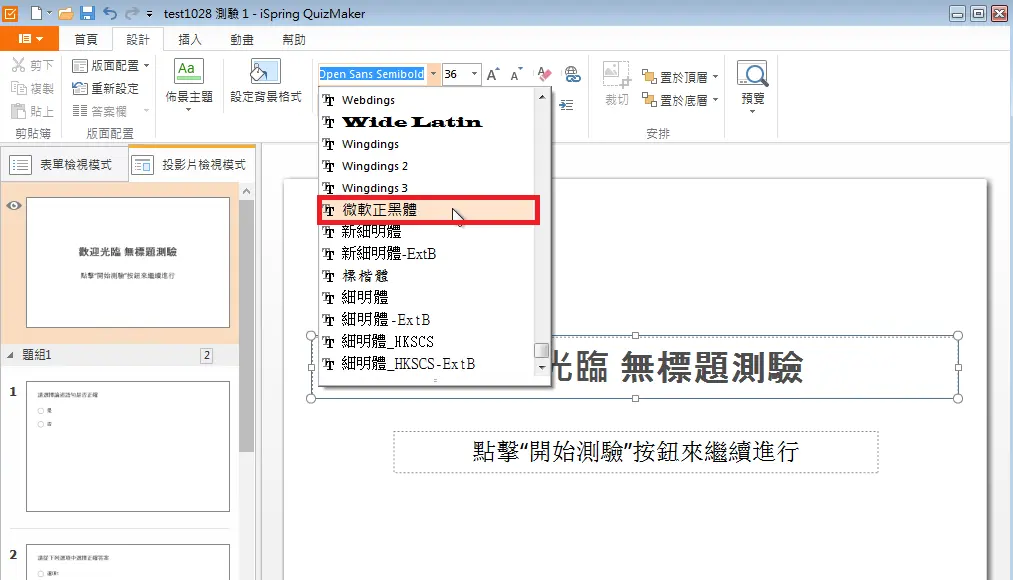Switch to 表單檢視模式 form view
This screenshot has width=1013, height=580.
[x=65, y=165]
